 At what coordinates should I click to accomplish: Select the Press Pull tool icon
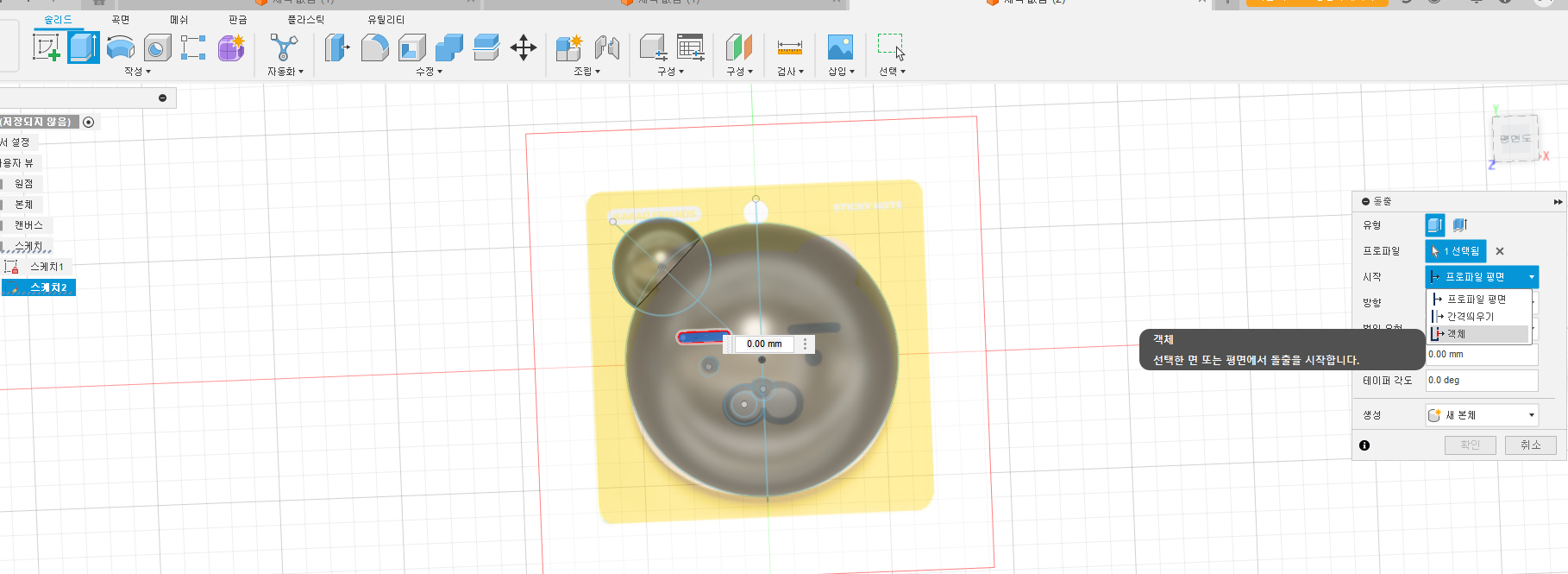[x=337, y=47]
